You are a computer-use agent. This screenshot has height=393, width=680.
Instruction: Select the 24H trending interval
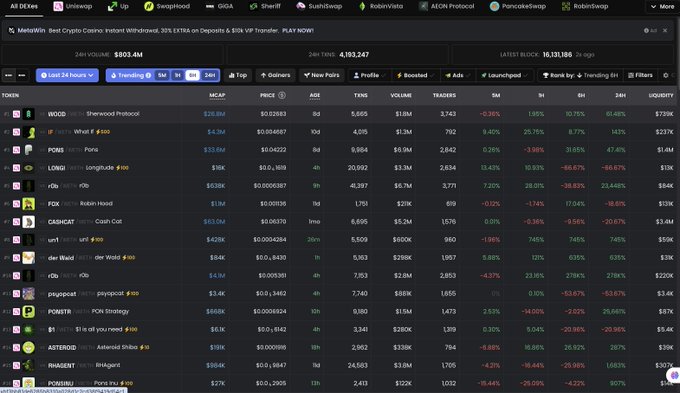210,75
